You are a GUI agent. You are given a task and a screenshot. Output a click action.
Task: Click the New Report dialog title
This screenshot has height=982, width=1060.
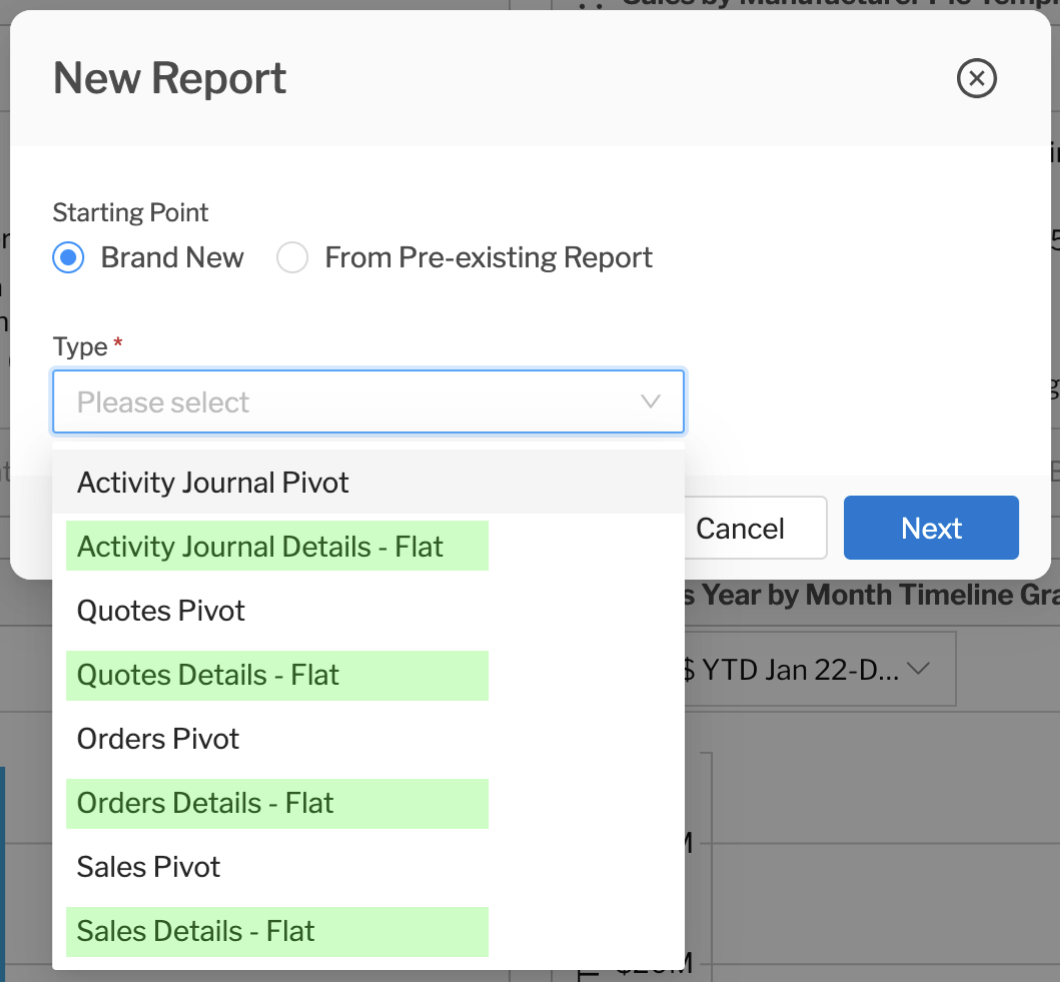click(x=170, y=78)
